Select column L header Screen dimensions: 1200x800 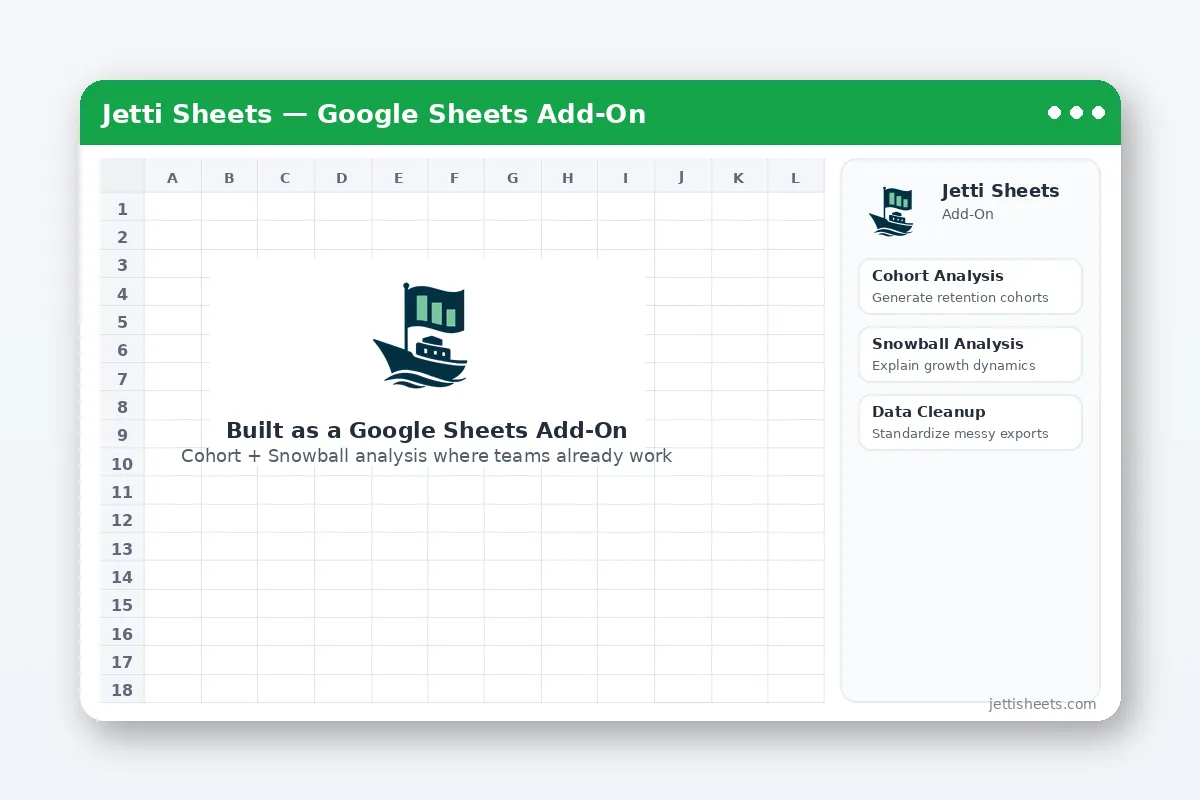795,178
